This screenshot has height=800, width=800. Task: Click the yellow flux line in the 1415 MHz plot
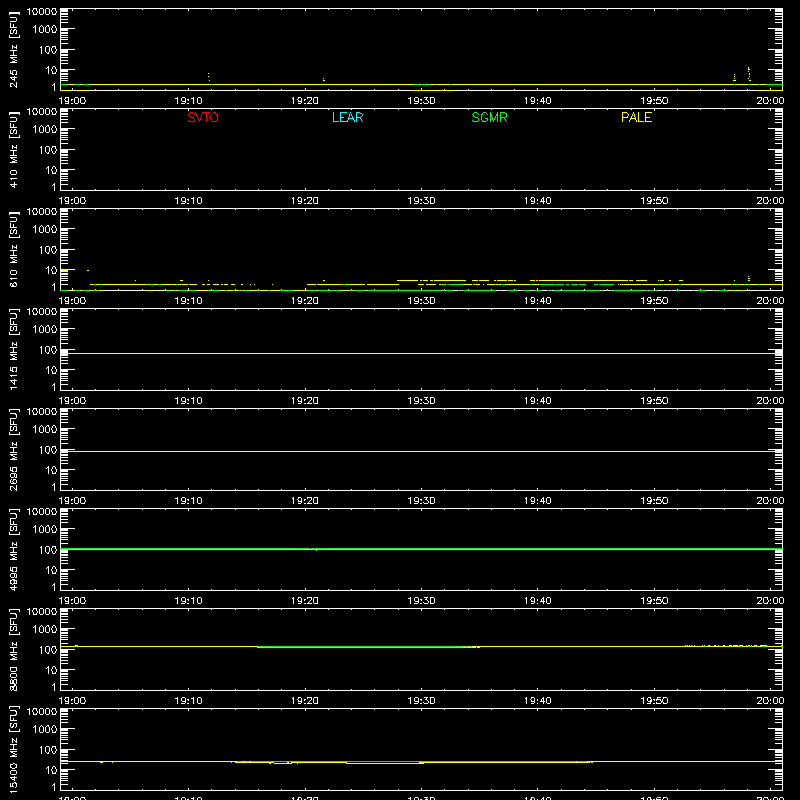421,353
